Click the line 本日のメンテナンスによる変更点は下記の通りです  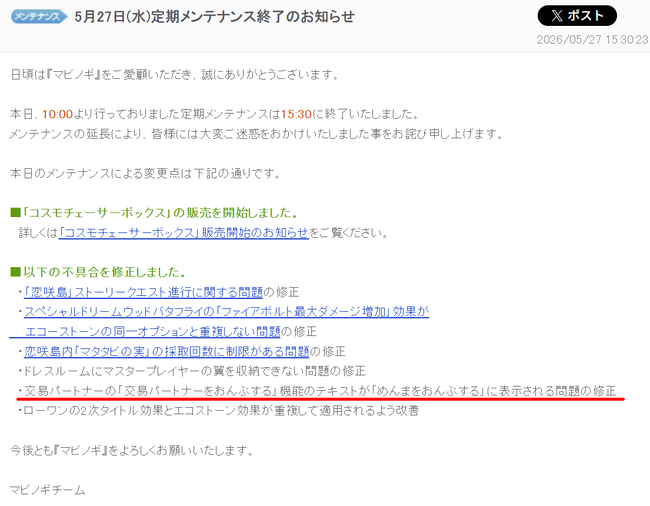click(x=146, y=173)
